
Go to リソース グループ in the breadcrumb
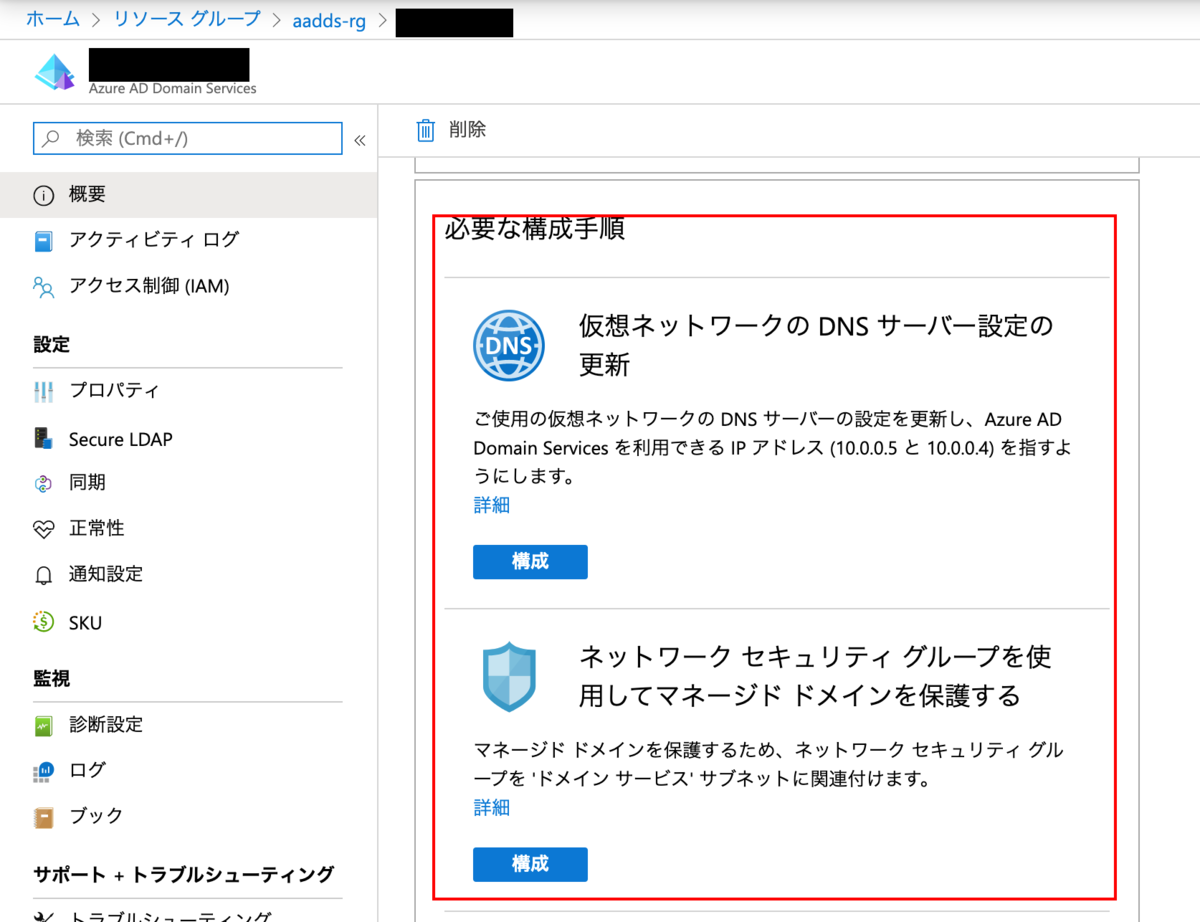(x=186, y=19)
